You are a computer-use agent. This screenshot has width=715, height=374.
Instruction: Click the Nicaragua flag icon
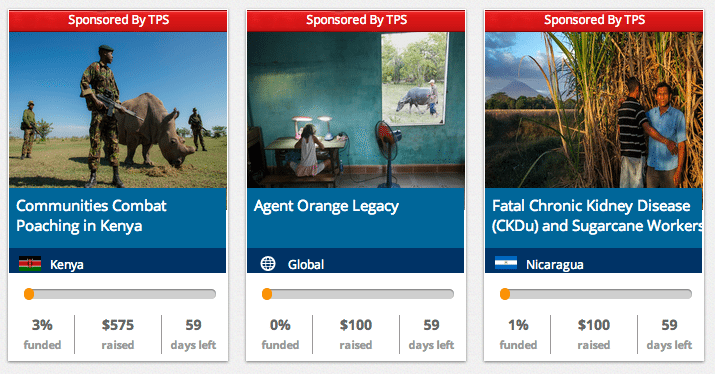click(506, 263)
